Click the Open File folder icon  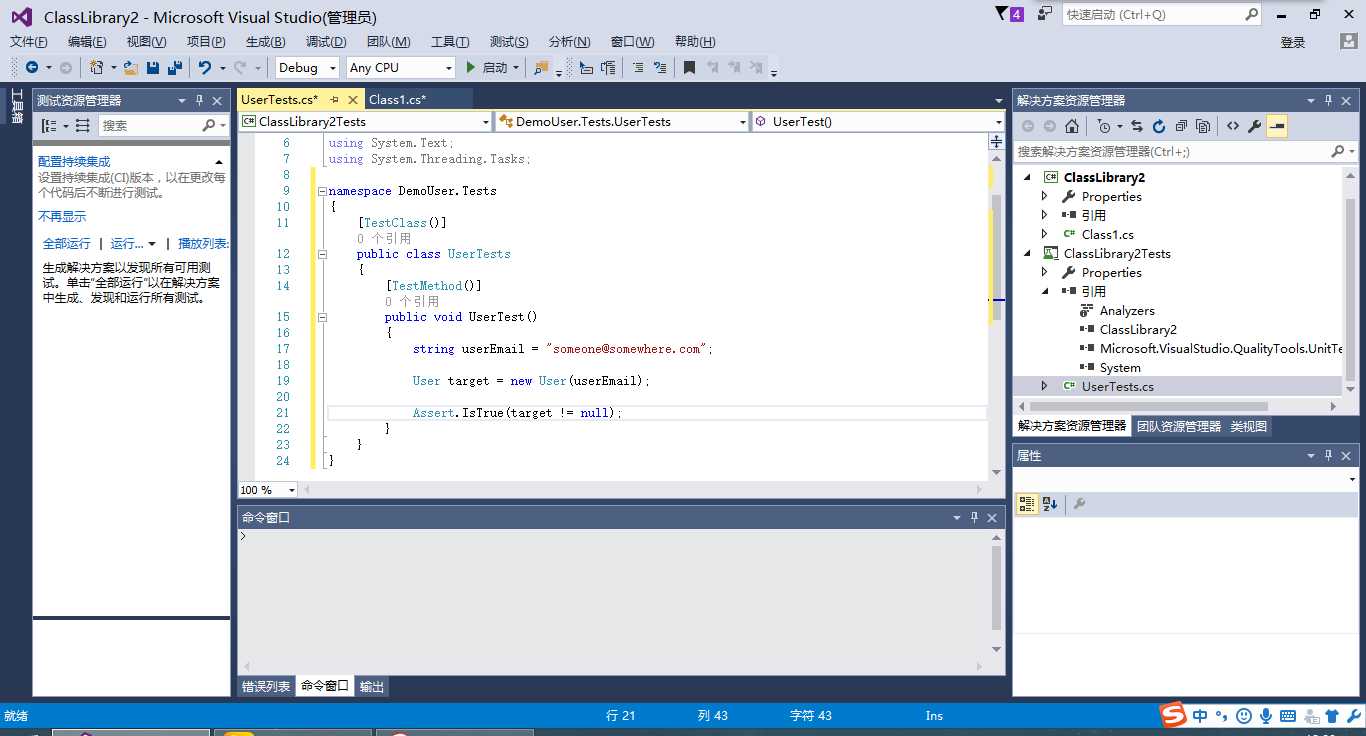(x=131, y=67)
